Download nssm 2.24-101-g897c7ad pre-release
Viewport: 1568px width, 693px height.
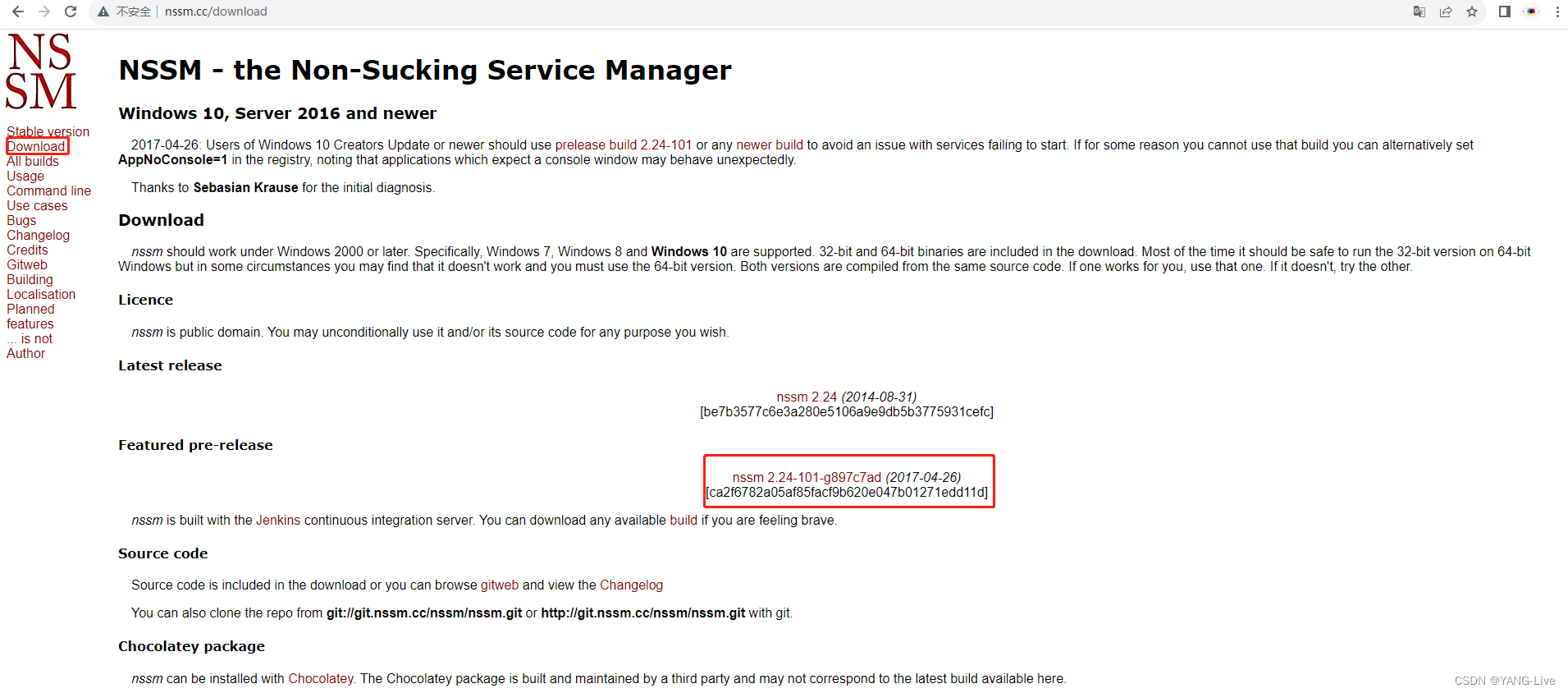(807, 477)
